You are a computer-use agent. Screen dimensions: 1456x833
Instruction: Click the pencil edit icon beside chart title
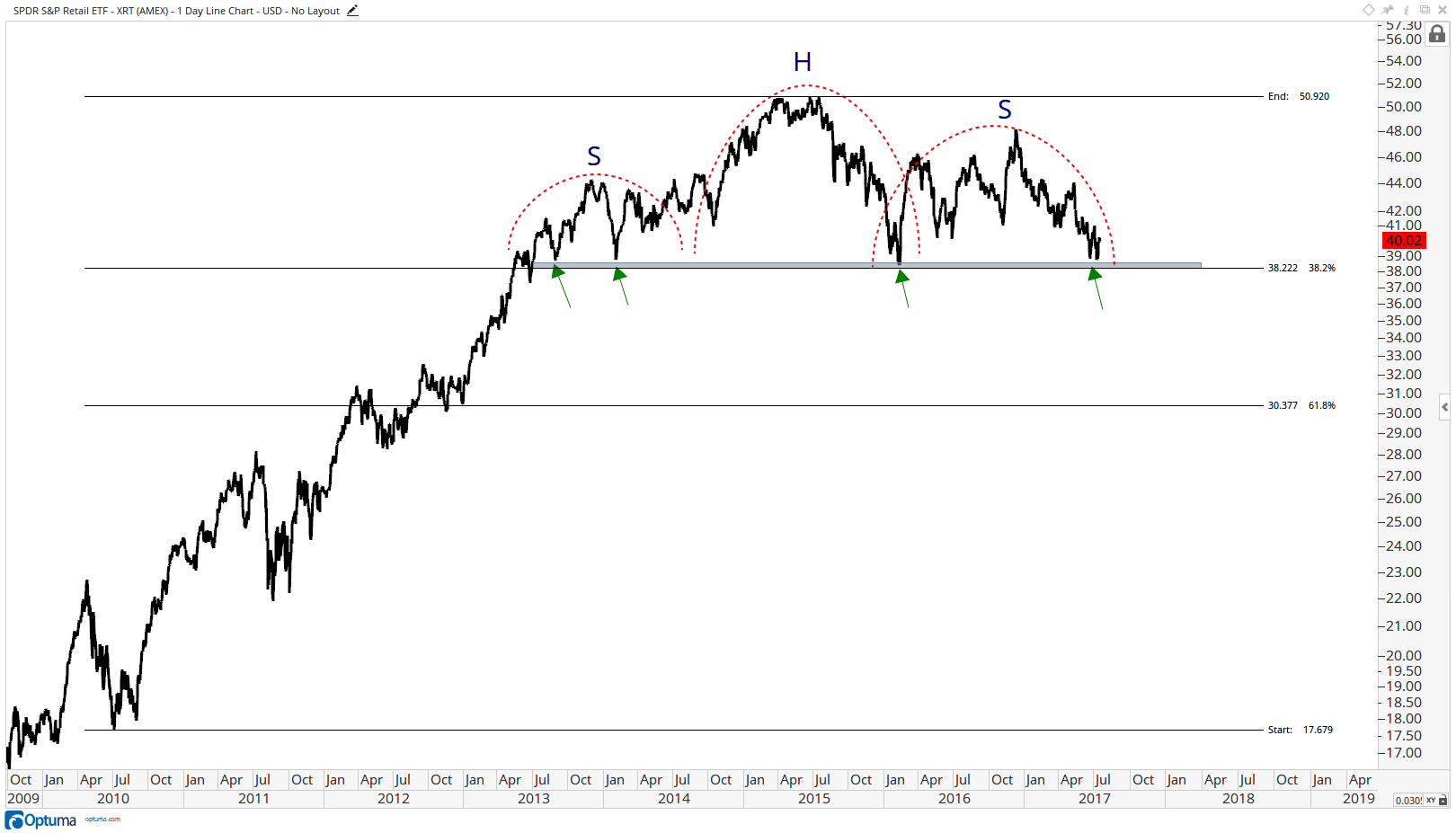click(352, 11)
